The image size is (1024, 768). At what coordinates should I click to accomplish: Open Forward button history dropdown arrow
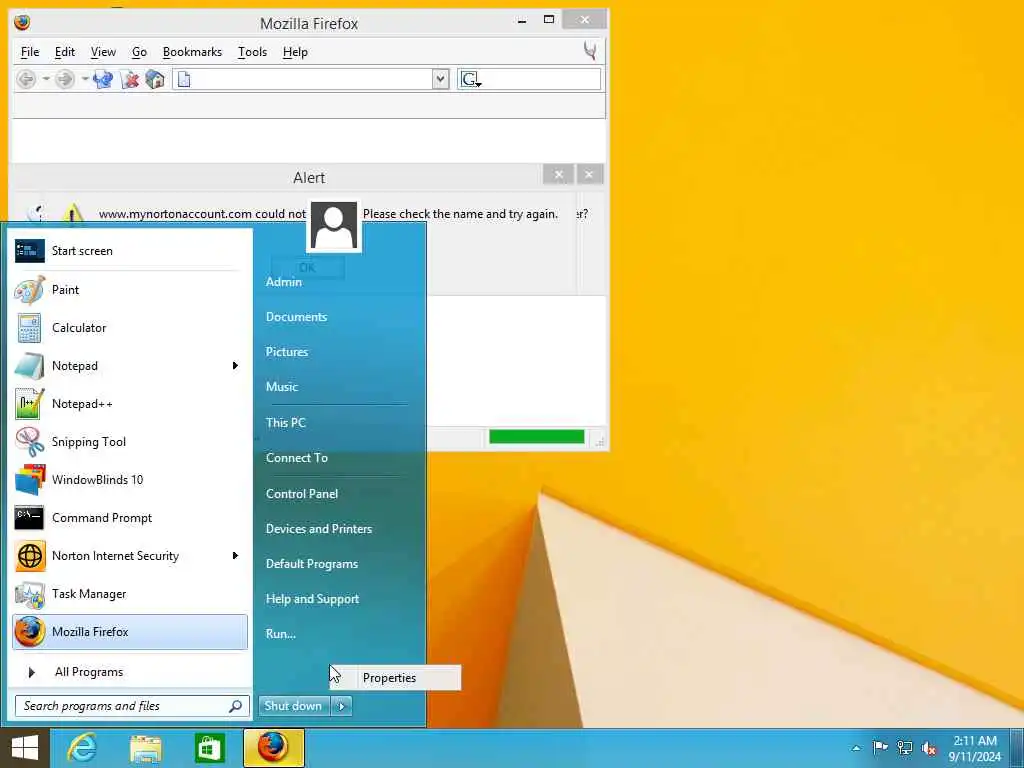pos(85,80)
